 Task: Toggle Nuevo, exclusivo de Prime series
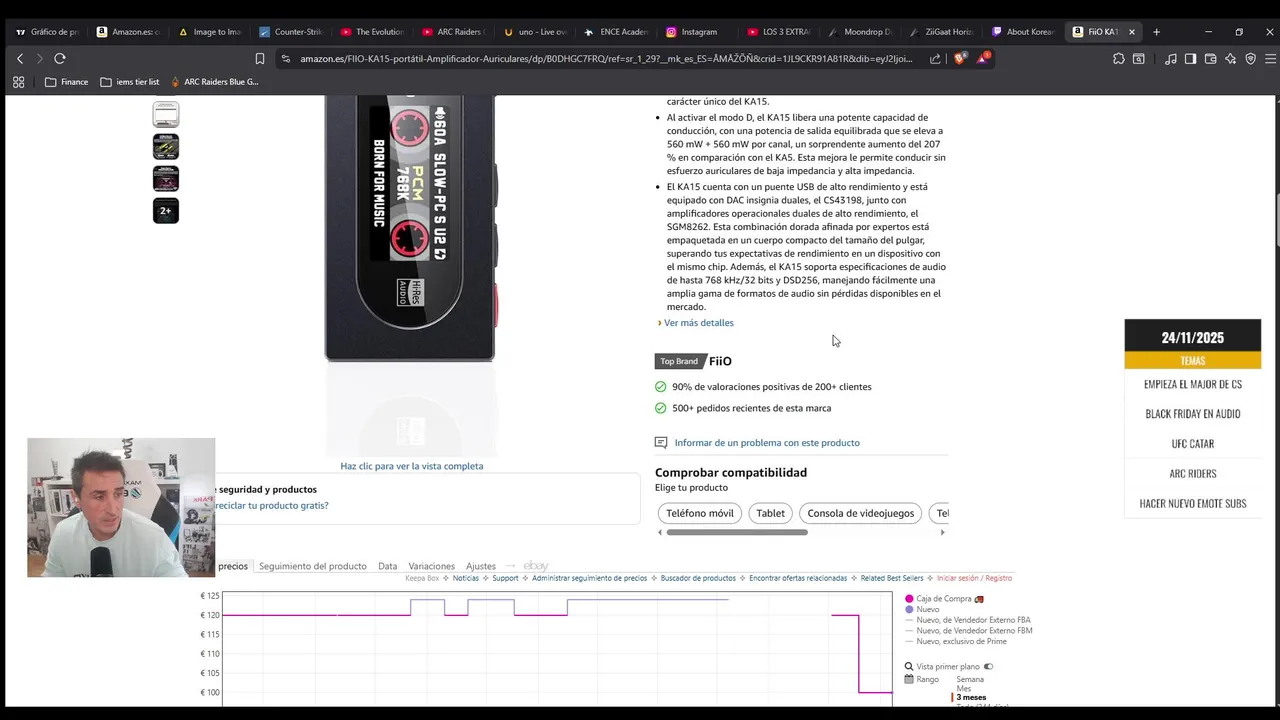tap(958, 641)
